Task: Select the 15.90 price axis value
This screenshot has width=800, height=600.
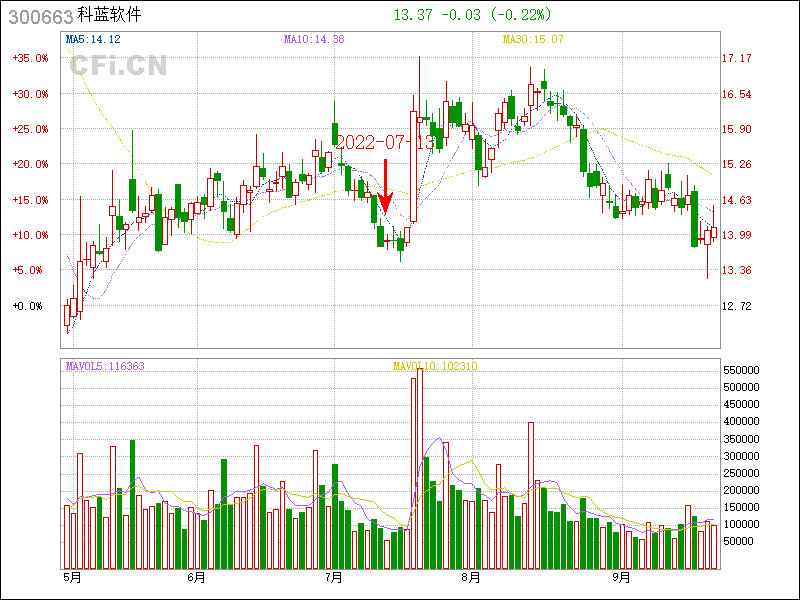Action: coord(737,129)
